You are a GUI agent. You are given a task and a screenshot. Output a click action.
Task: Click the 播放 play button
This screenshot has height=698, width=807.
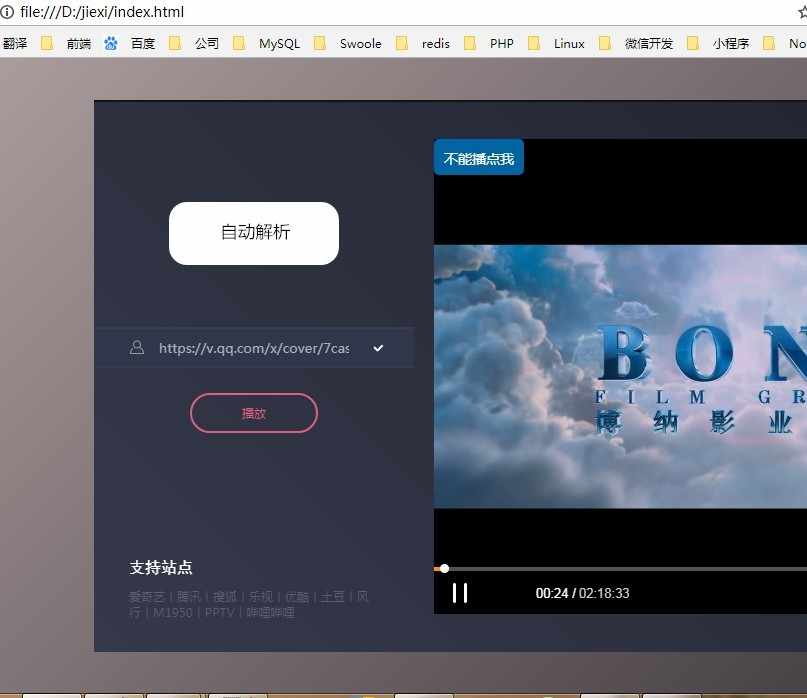254,413
